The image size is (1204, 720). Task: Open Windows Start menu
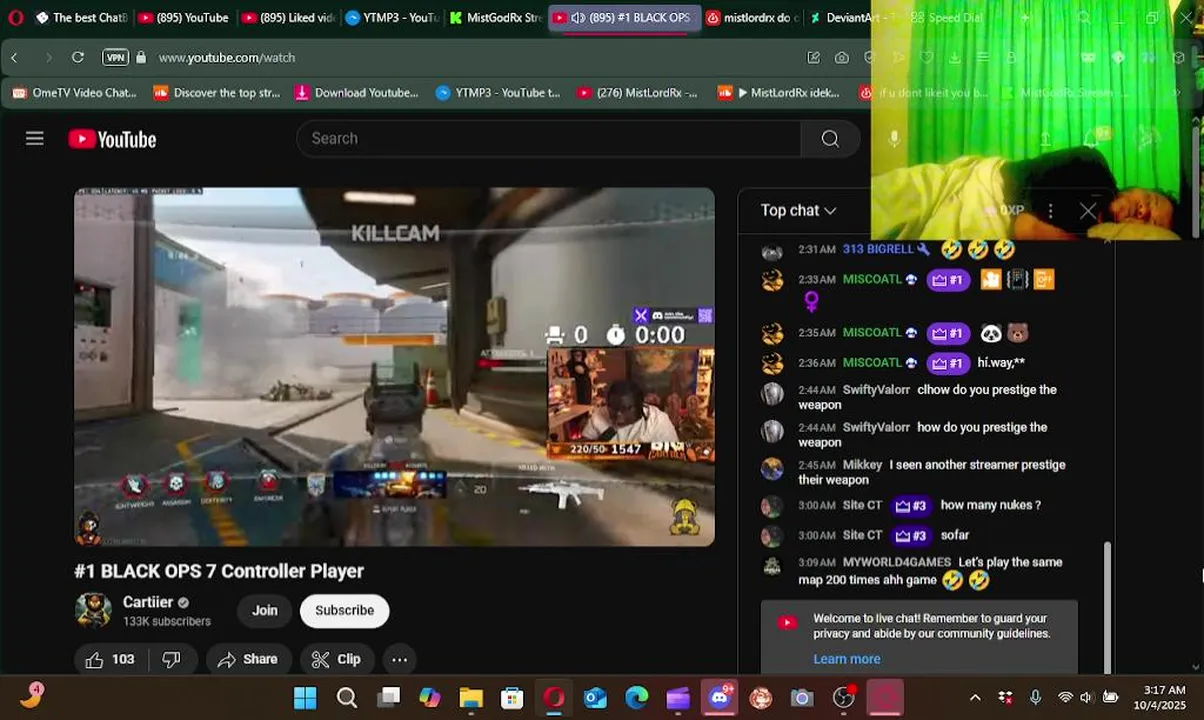click(x=305, y=697)
